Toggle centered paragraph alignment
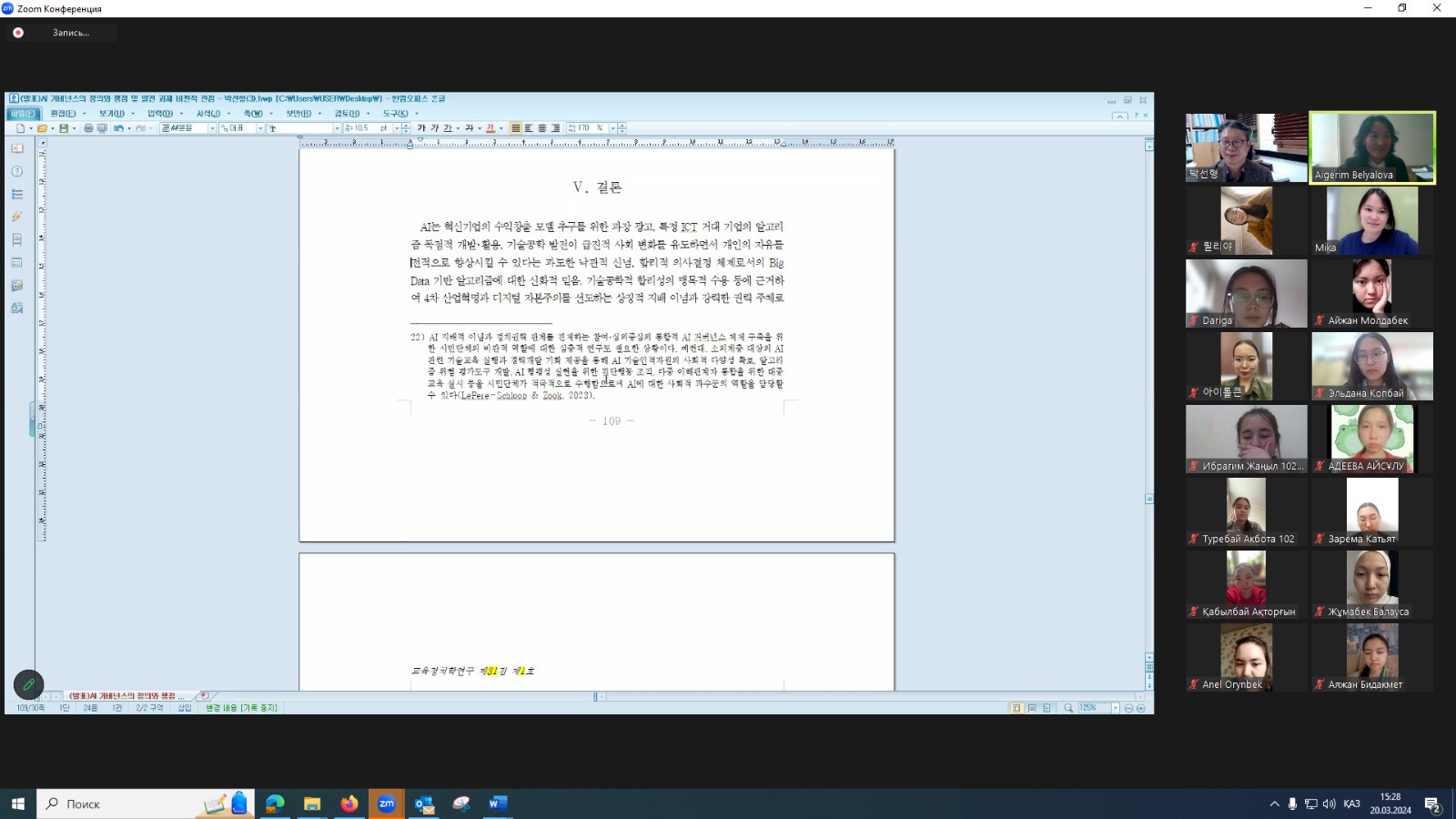 coord(541,128)
